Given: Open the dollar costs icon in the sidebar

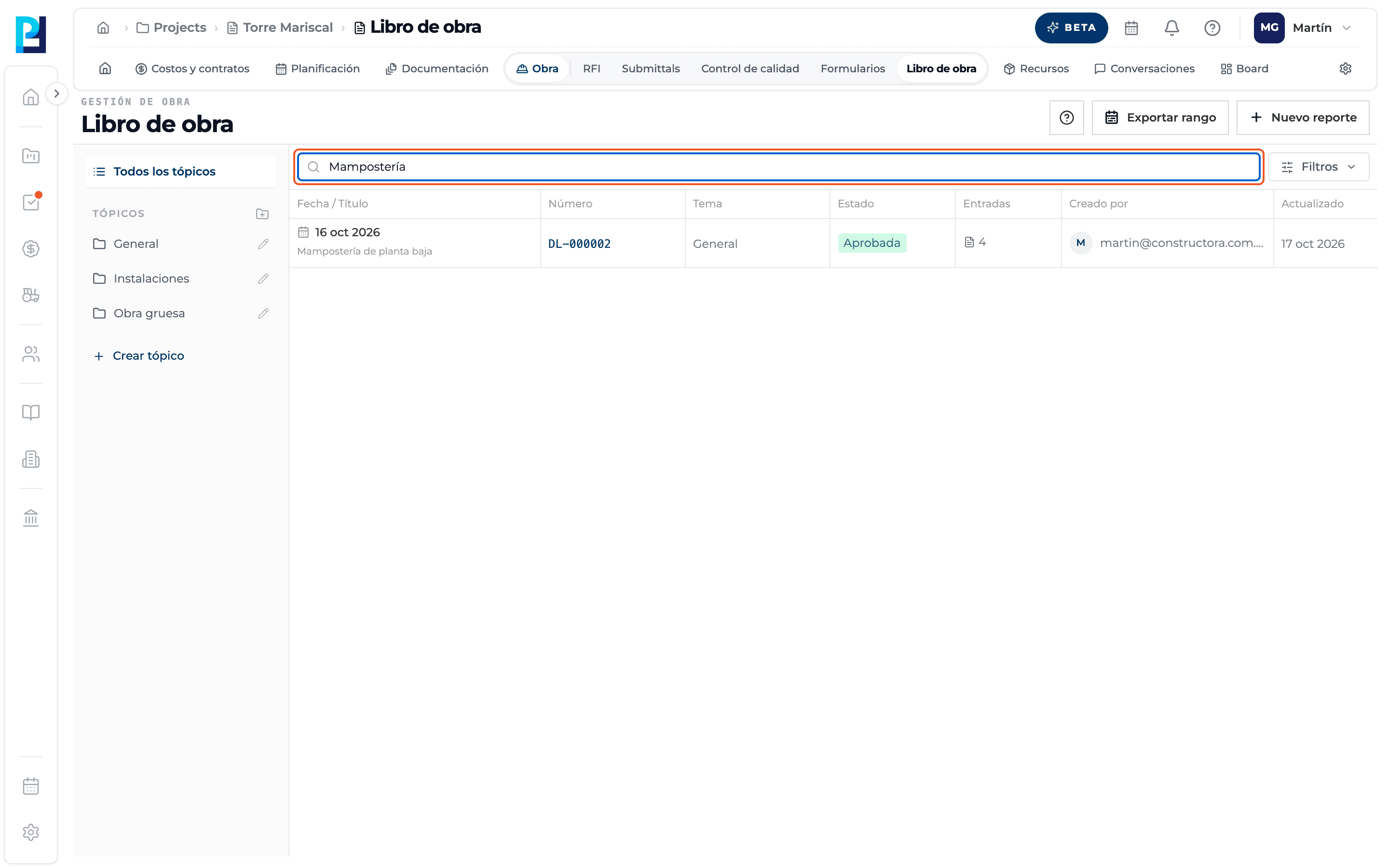Looking at the screenshot, I should point(31,248).
